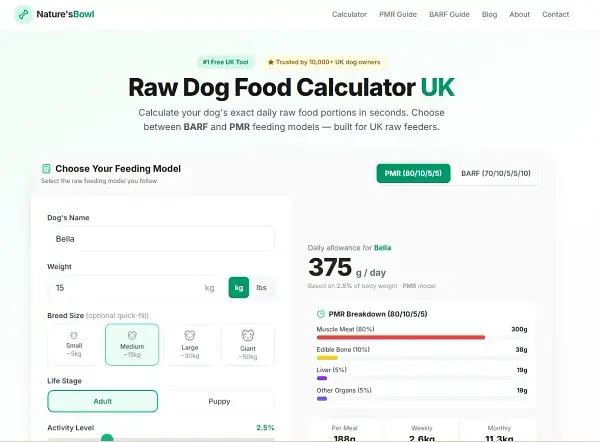Click the feeding model calculator icon
Viewport: 600px width, 442px height.
(x=46, y=169)
